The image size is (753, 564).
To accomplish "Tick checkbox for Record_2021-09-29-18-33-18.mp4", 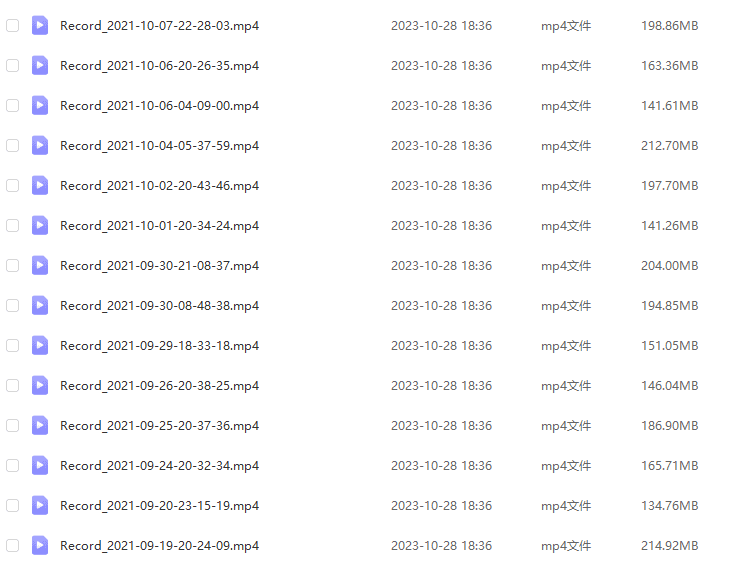I will click(12, 345).
